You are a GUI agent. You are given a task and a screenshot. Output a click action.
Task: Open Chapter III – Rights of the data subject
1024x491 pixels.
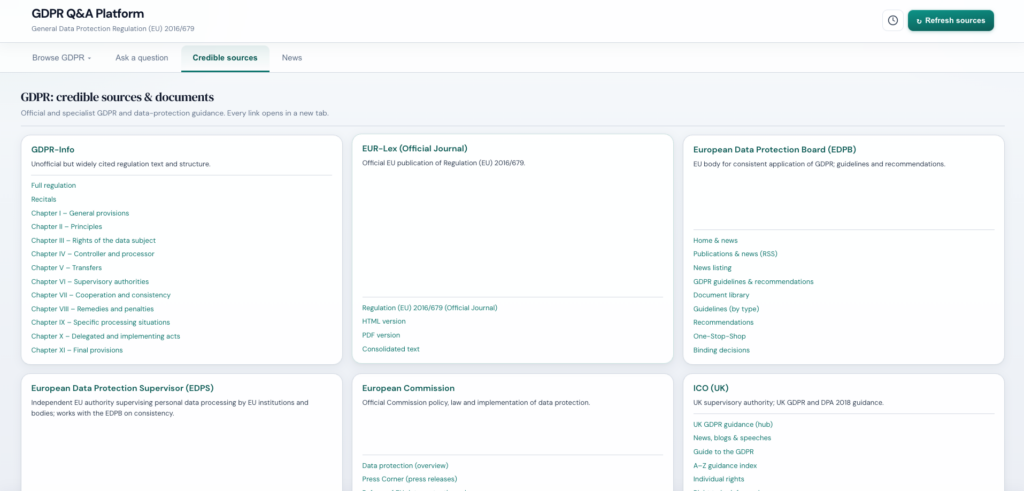tap(93, 240)
